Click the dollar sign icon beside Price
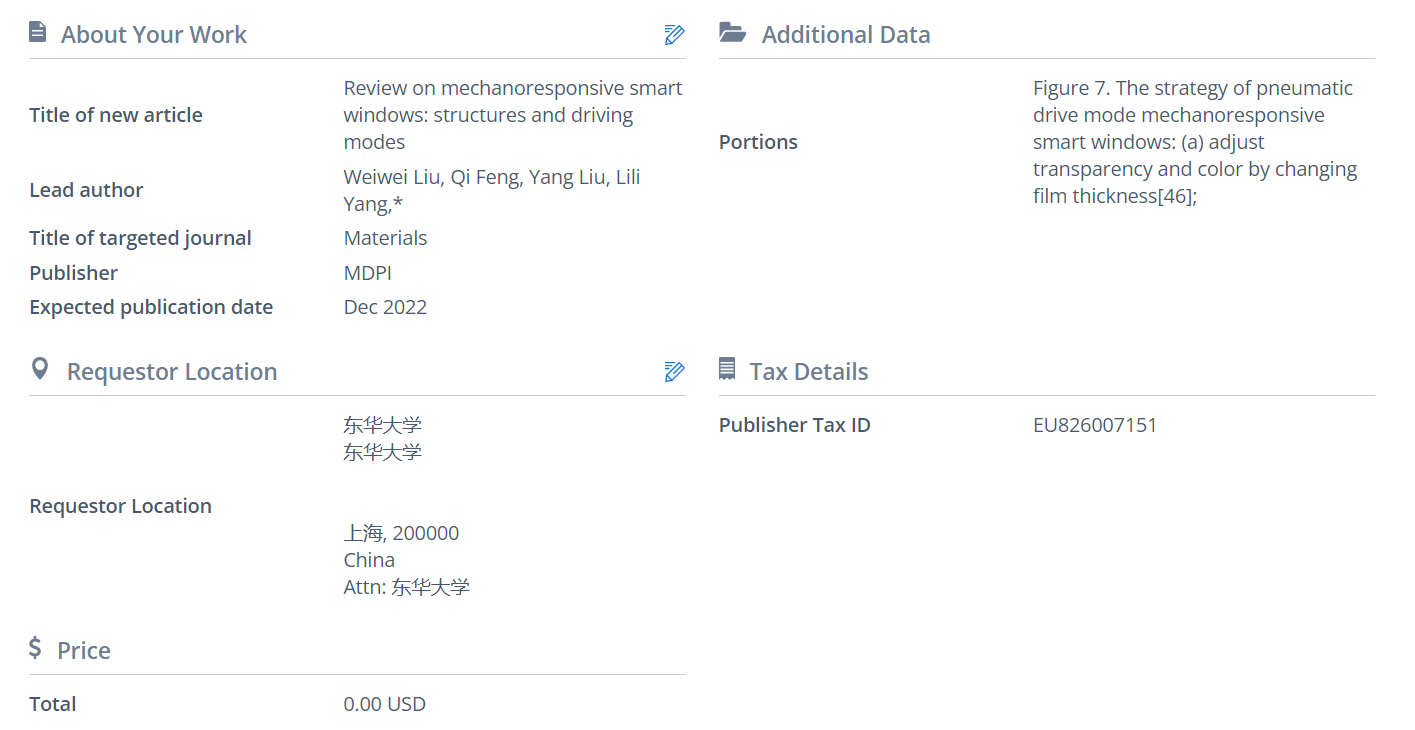This screenshot has width=1415, height=730. pyautogui.click(x=36, y=649)
